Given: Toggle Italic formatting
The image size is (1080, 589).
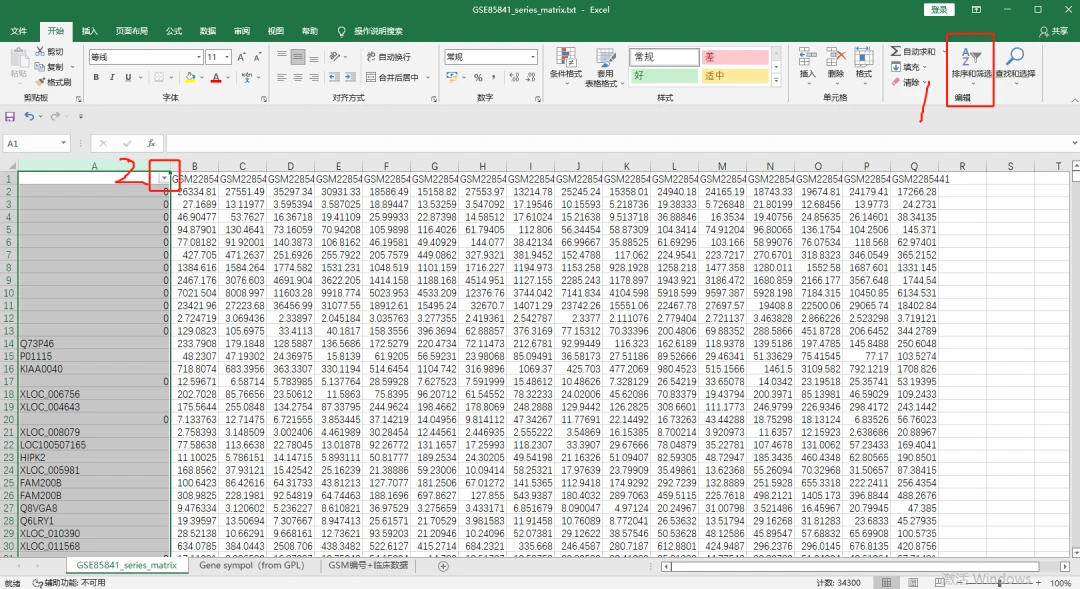Looking at the screenshot, I should 112,77.
